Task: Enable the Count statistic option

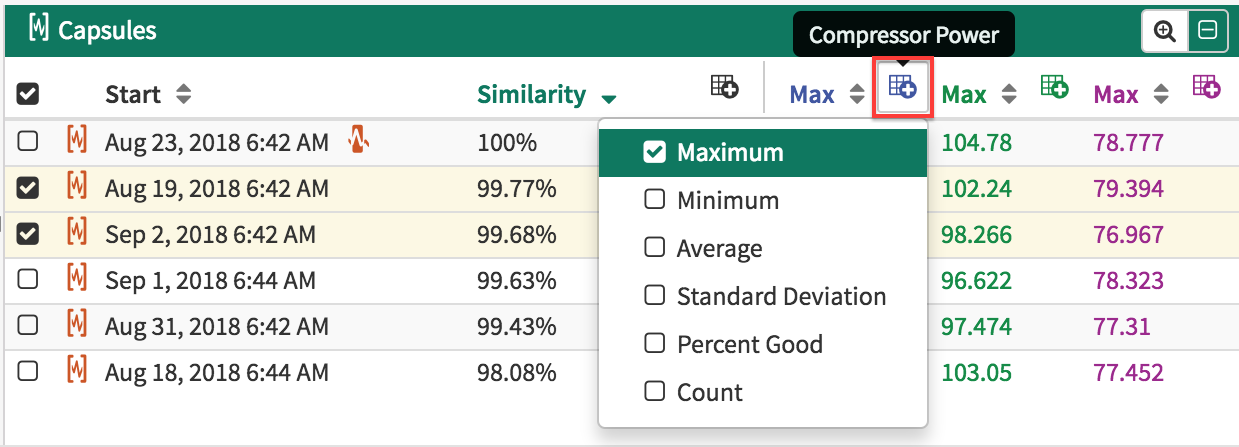Action: click(x=654, y=392)
